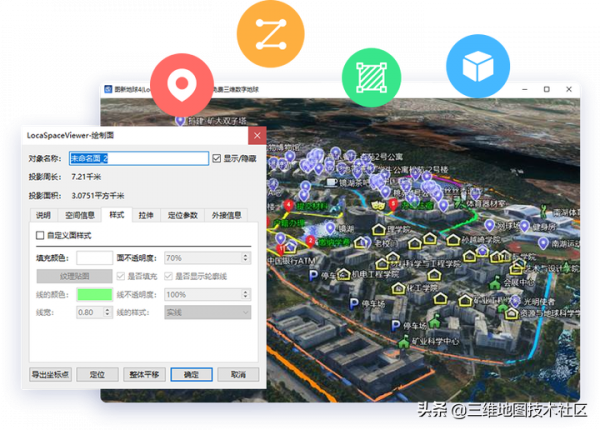Click the orange polyline path feature icon
Screen dimensions: 600x430
271,34
